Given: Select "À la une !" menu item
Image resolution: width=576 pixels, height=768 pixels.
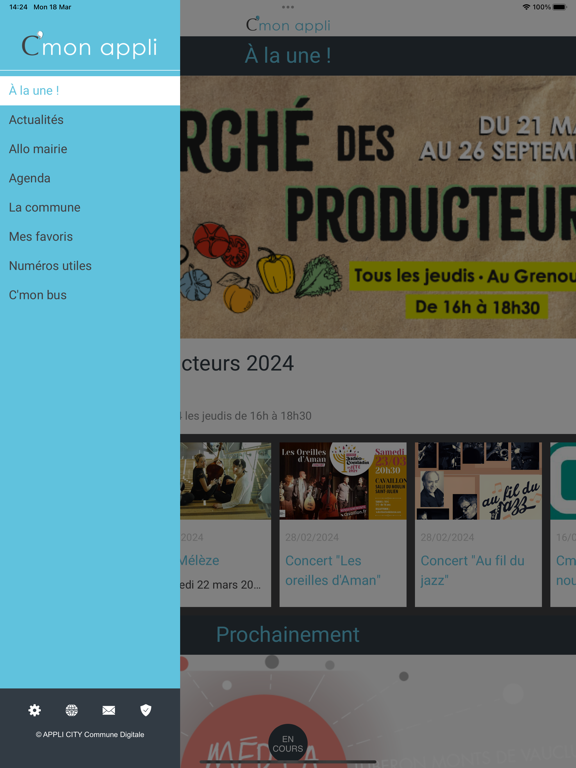Looking at the screenshot, I should click(x=90, y=91).
